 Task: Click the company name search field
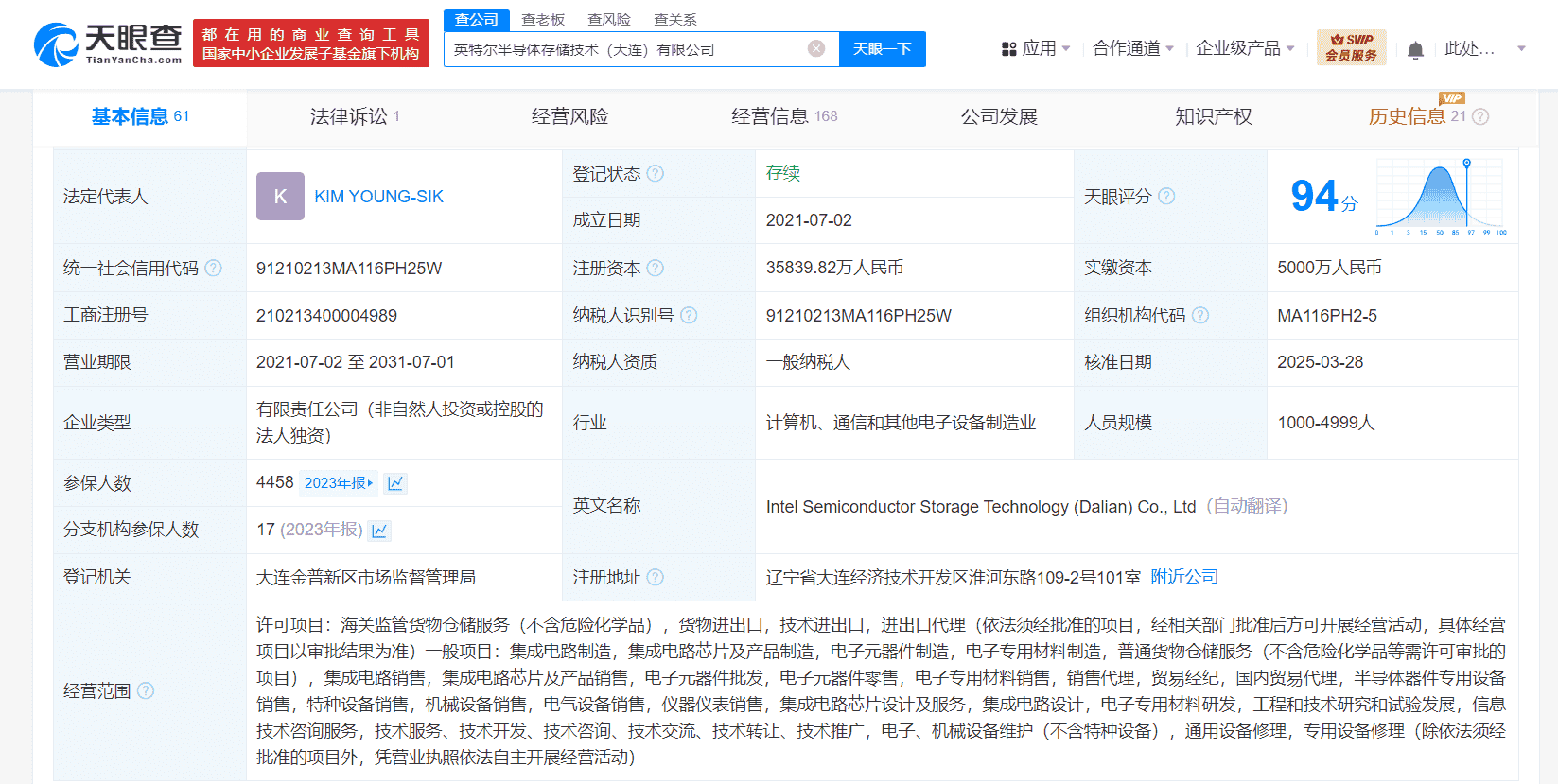coord(624,49)
